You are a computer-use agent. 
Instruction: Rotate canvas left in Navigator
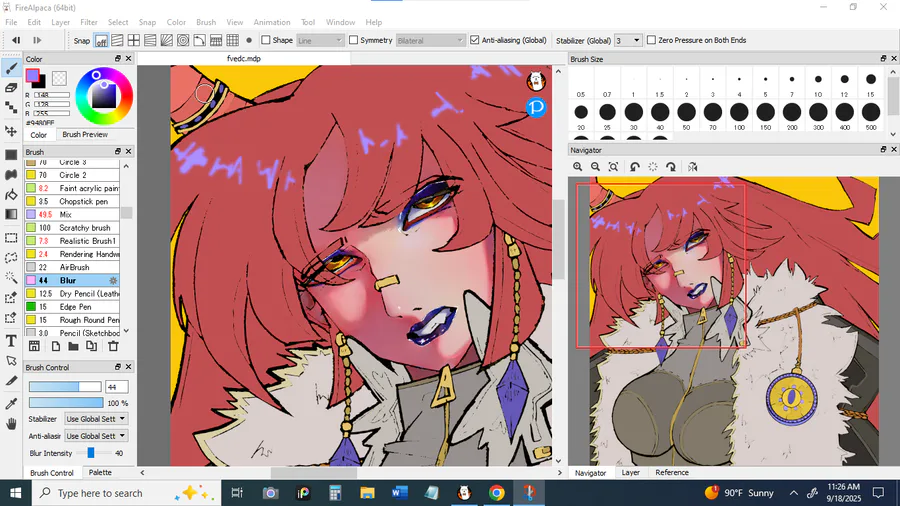(634, 166)
